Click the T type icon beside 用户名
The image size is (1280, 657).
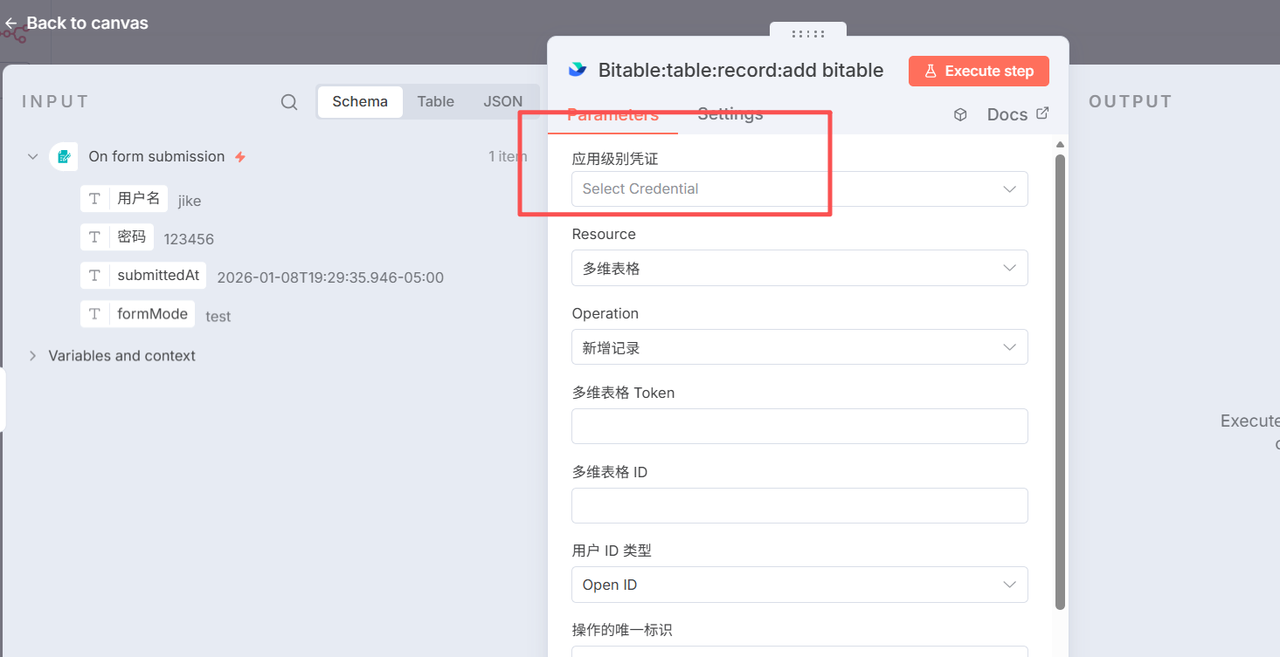(x=95, y=199)
